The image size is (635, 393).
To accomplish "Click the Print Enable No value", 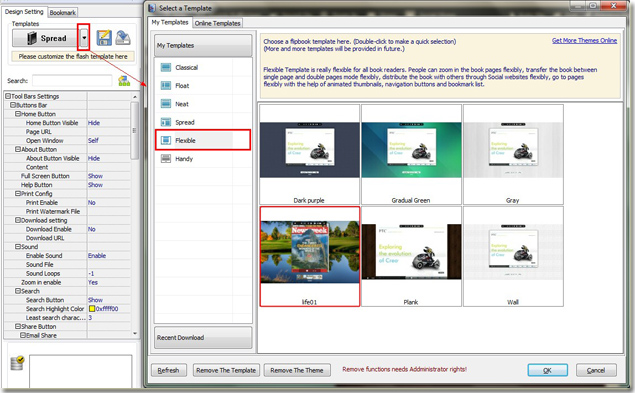I will click(92, 203).
